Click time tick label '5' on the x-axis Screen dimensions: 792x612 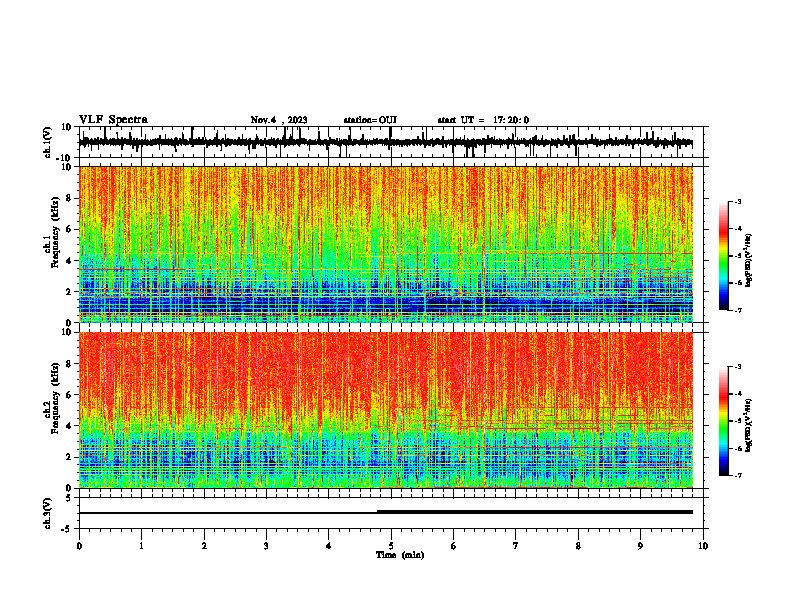[x=391, y=546]
